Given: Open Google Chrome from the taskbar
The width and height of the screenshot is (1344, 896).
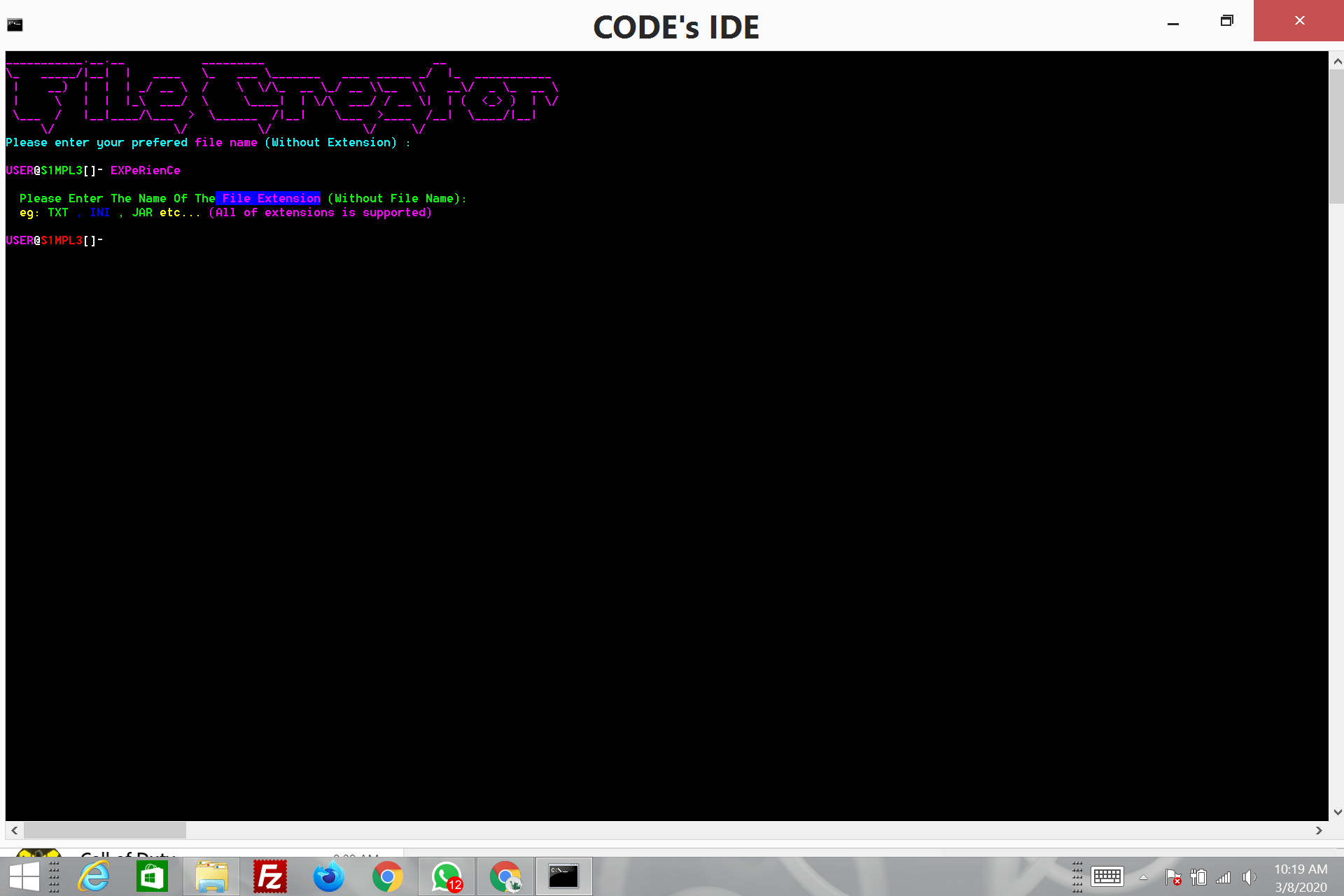Looking at the screenshot, I should coord(388,876).
